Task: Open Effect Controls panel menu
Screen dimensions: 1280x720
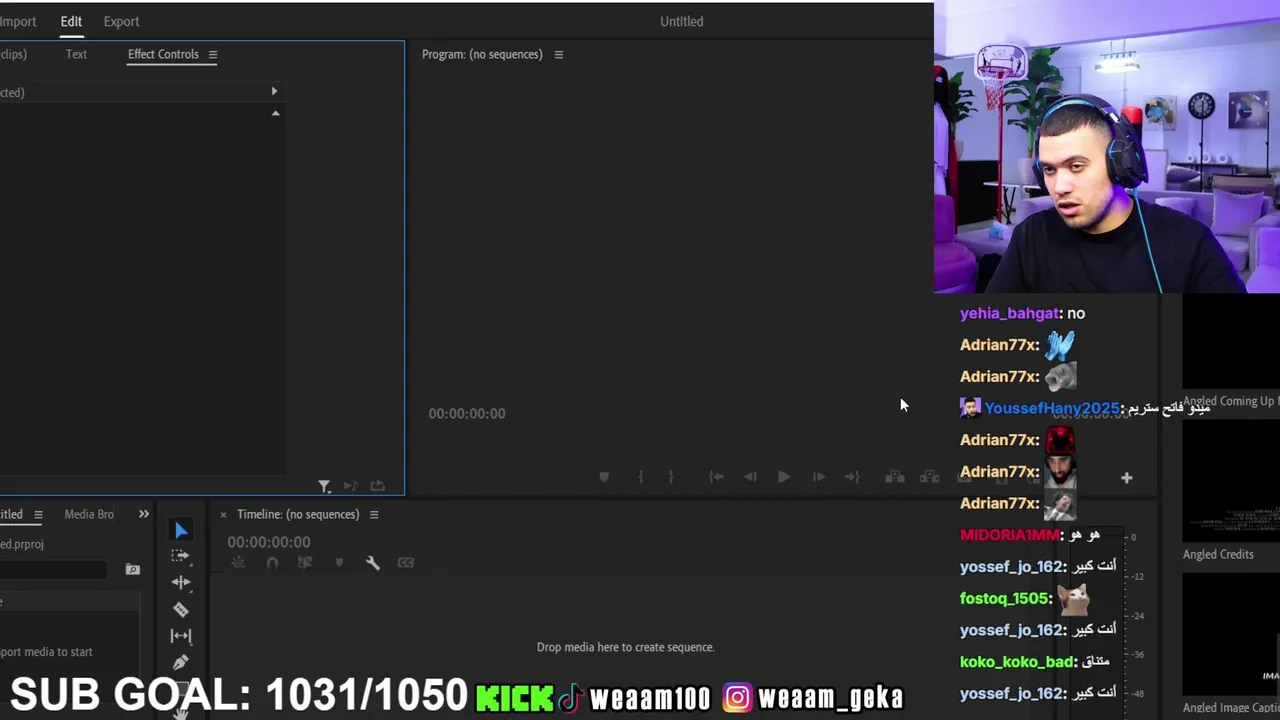Action: [212, 55]
